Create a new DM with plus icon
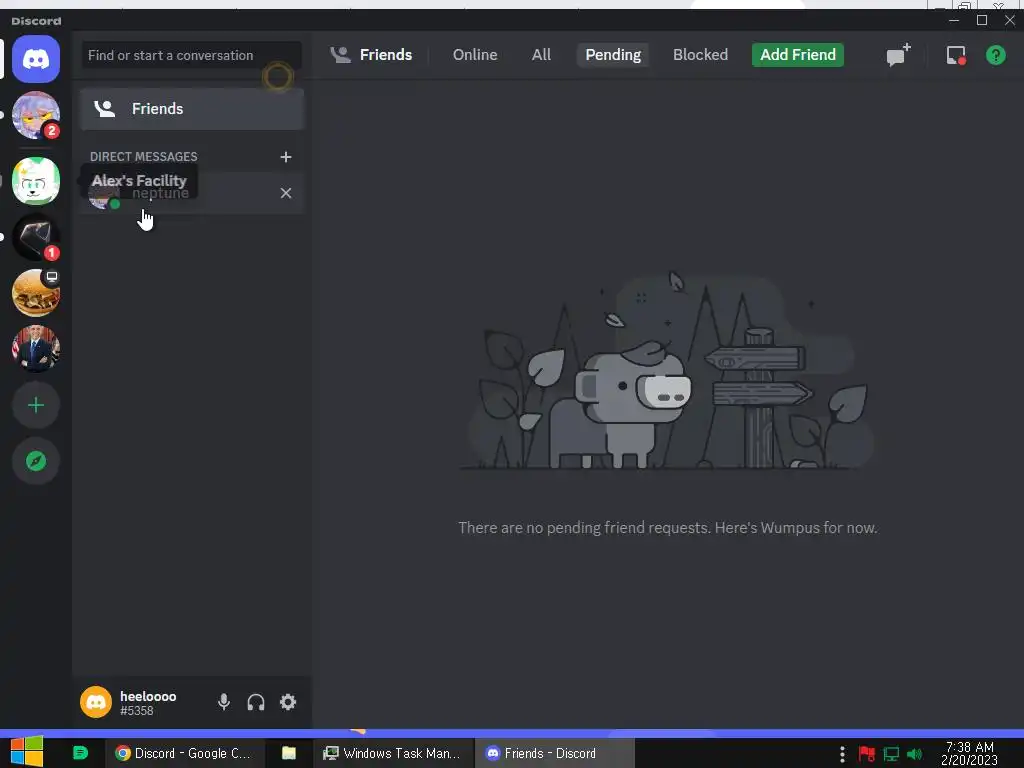 (285, 157)
